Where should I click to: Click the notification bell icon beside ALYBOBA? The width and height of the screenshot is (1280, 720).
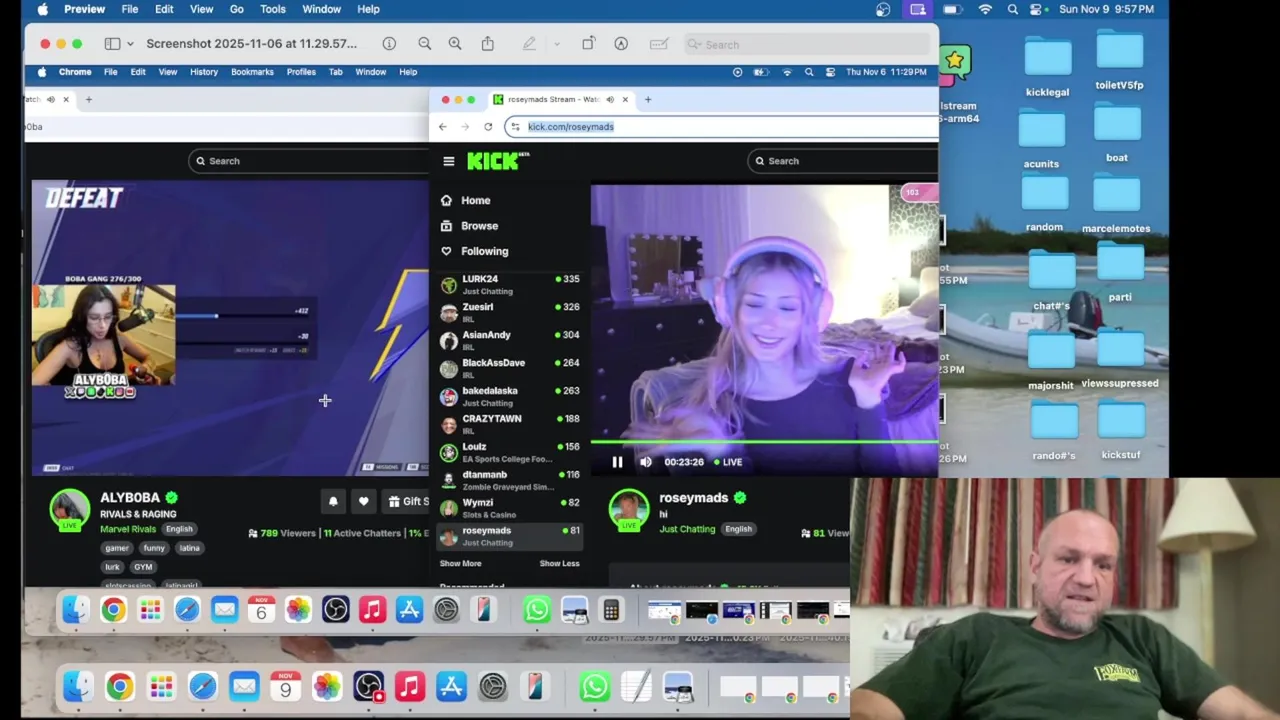click(x=333, y=501)
